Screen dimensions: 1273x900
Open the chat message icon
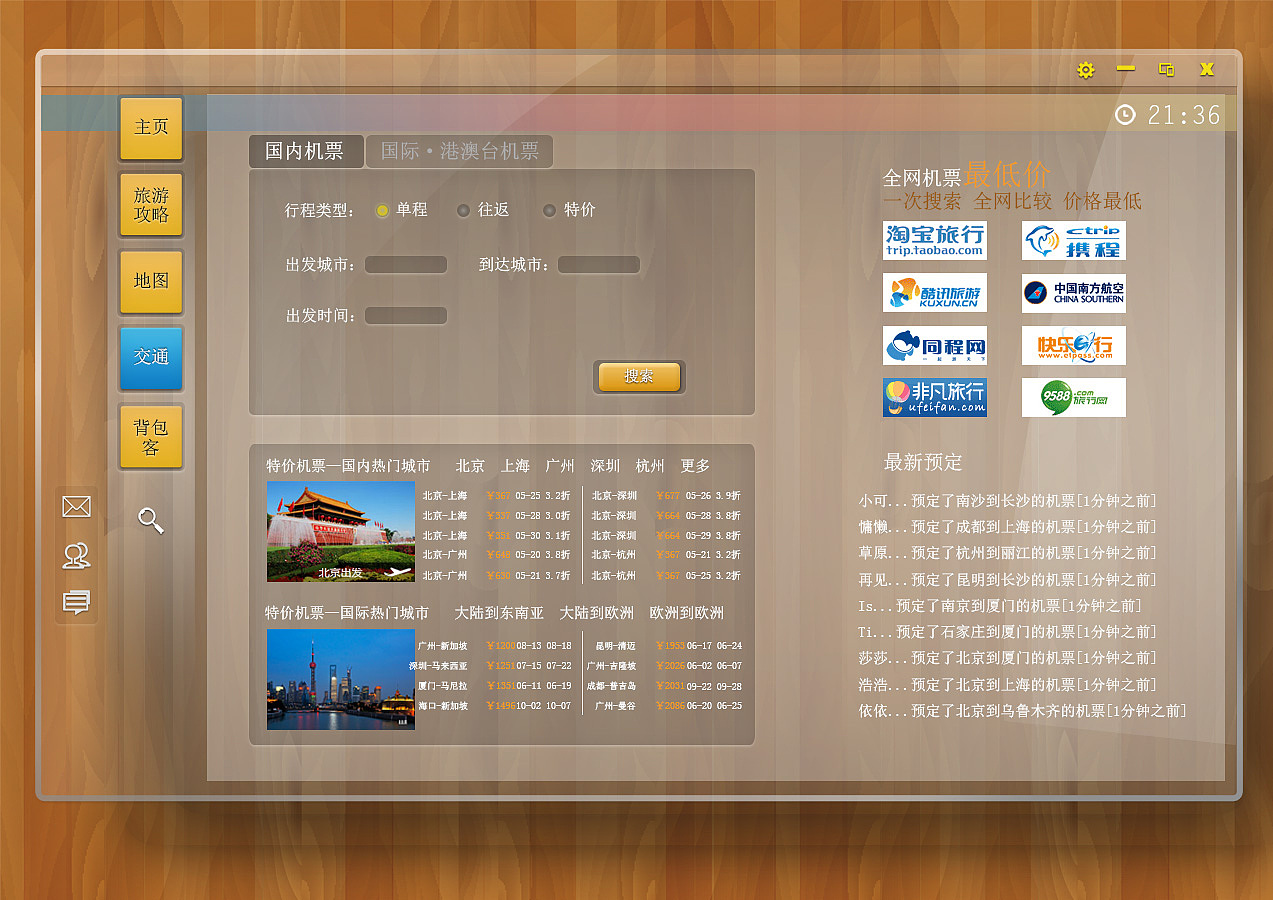tap(76, 602)
